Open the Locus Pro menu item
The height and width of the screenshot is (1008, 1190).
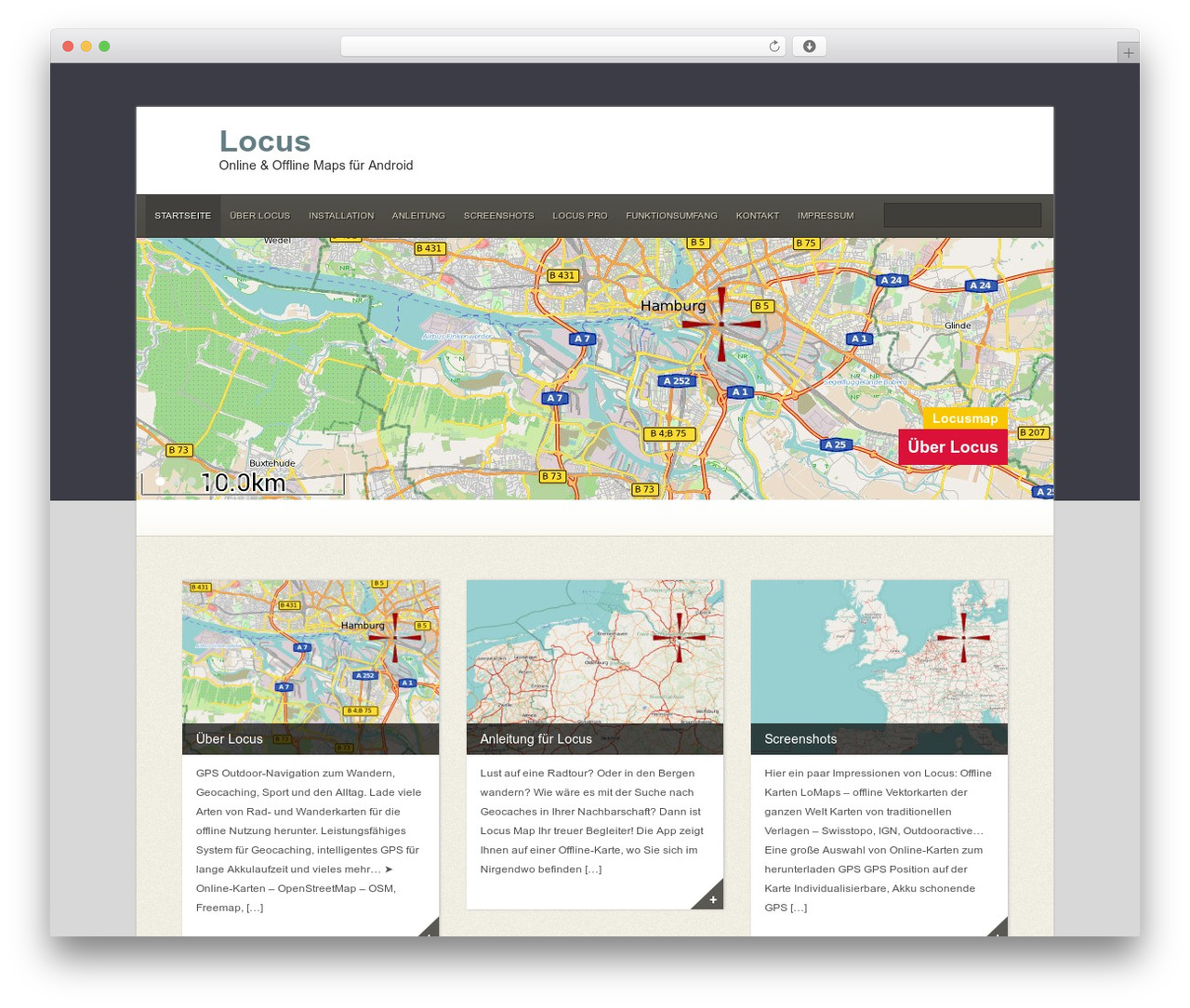(x=580, y=216)
